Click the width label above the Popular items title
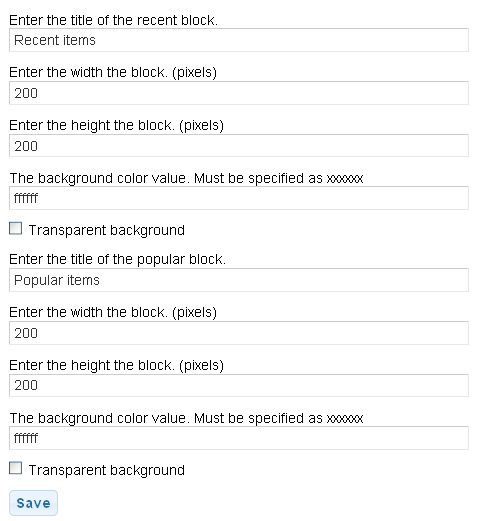The image size is (502, 521). click(x=113, y=72)
